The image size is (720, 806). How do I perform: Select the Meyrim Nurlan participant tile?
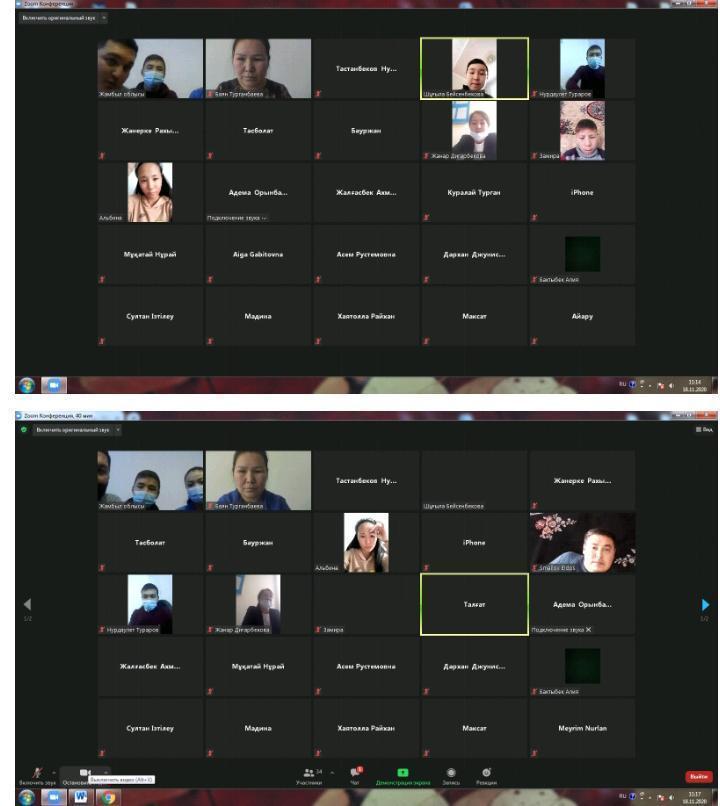tap(582, 727)
